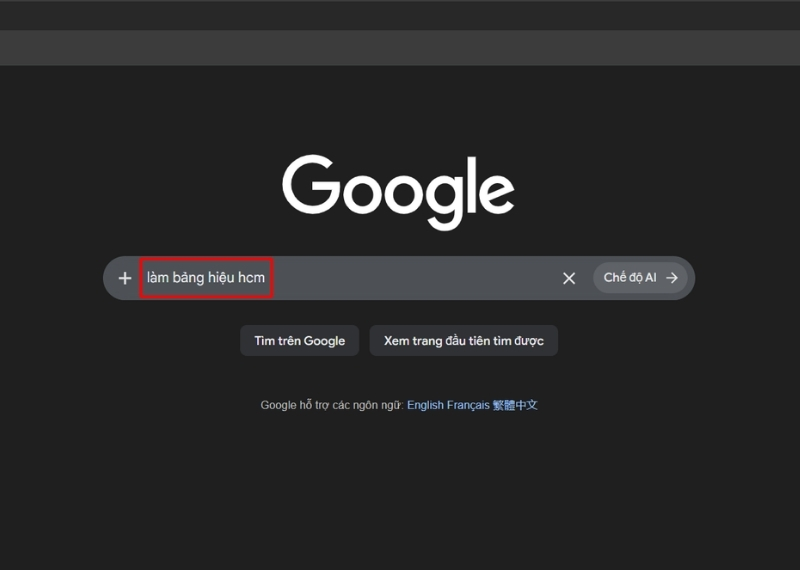Image resolution: width=800 pixels, height=570 pixels.
Task: Place cursor on word làm in query
Action: pyautogui.click(x=158, y=278)
